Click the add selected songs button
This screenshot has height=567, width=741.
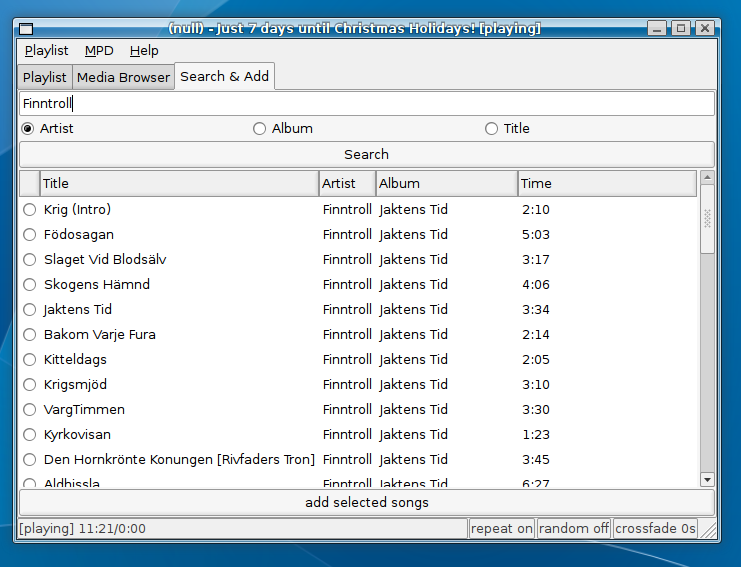[x=367, y=502]
